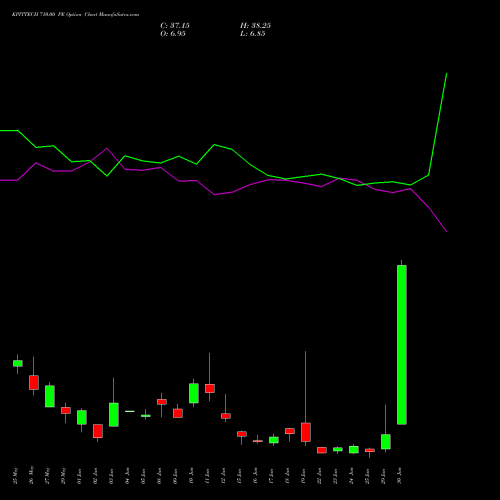Click the 02 Jun date label
The width and height of the screenshot is (500, 500).
click(96, 476)
